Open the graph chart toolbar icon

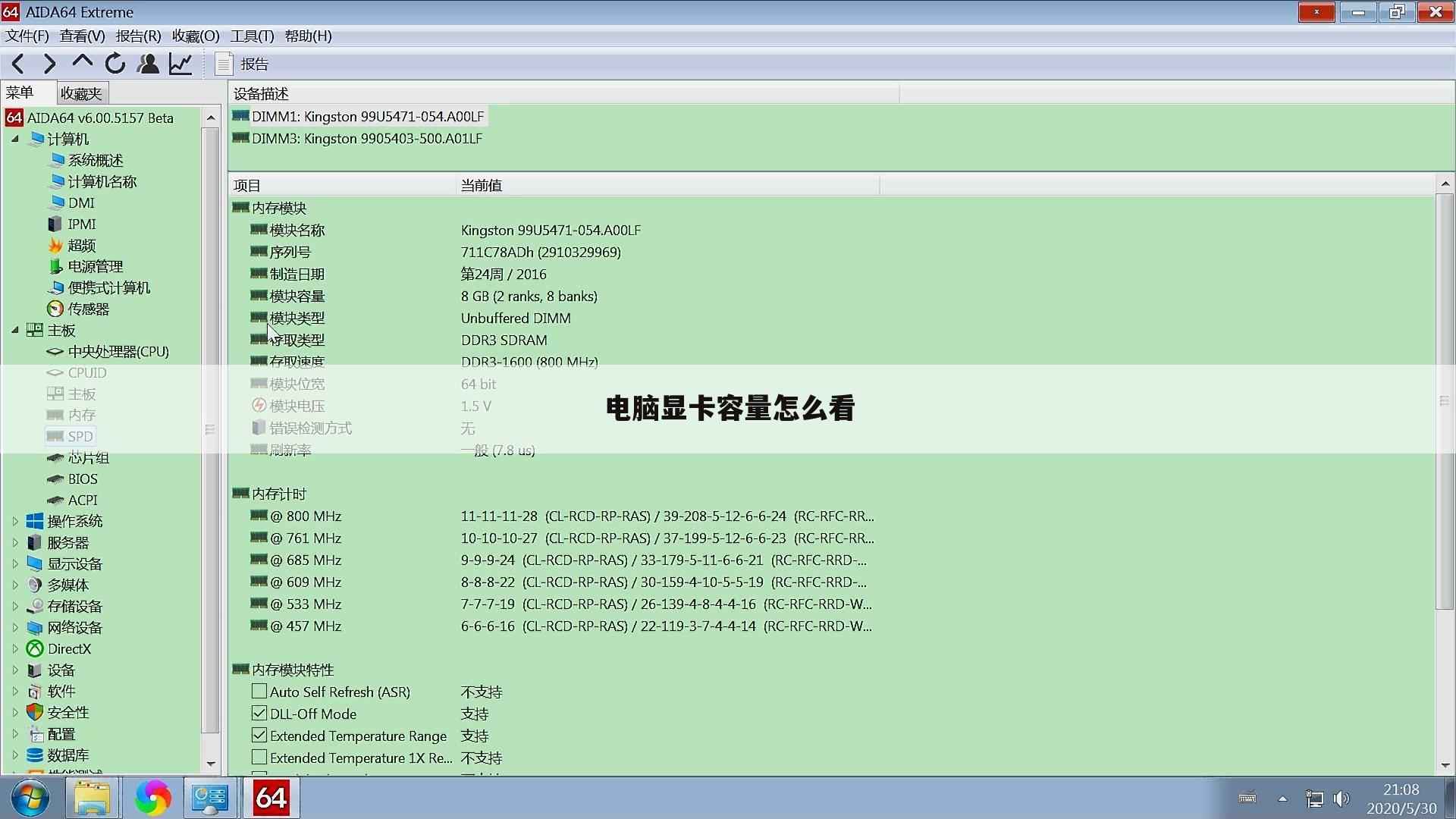tap(180, 64)
